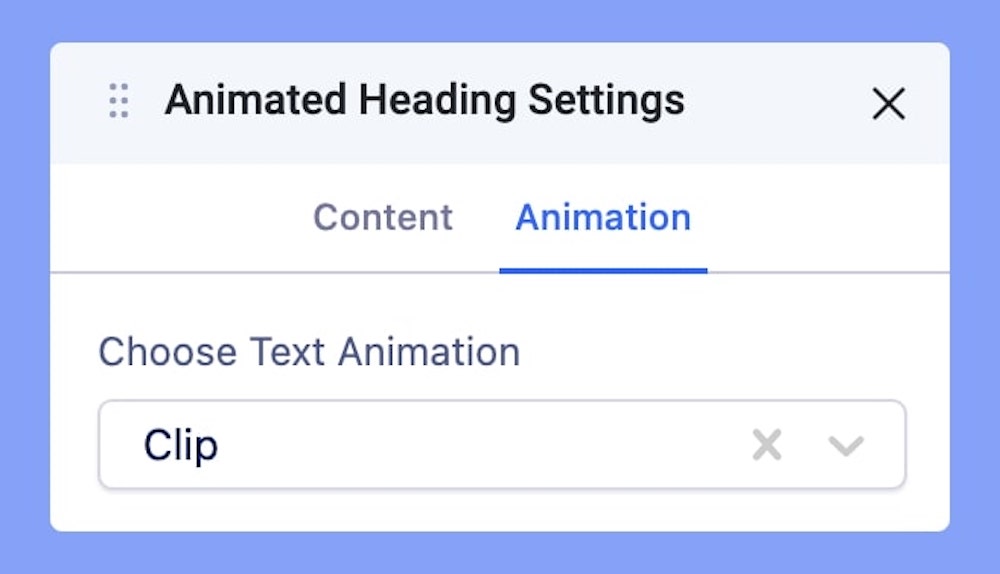Click the "Animated Heading Settings" title
Screen dimensions: 1000x574
point(424,101)
